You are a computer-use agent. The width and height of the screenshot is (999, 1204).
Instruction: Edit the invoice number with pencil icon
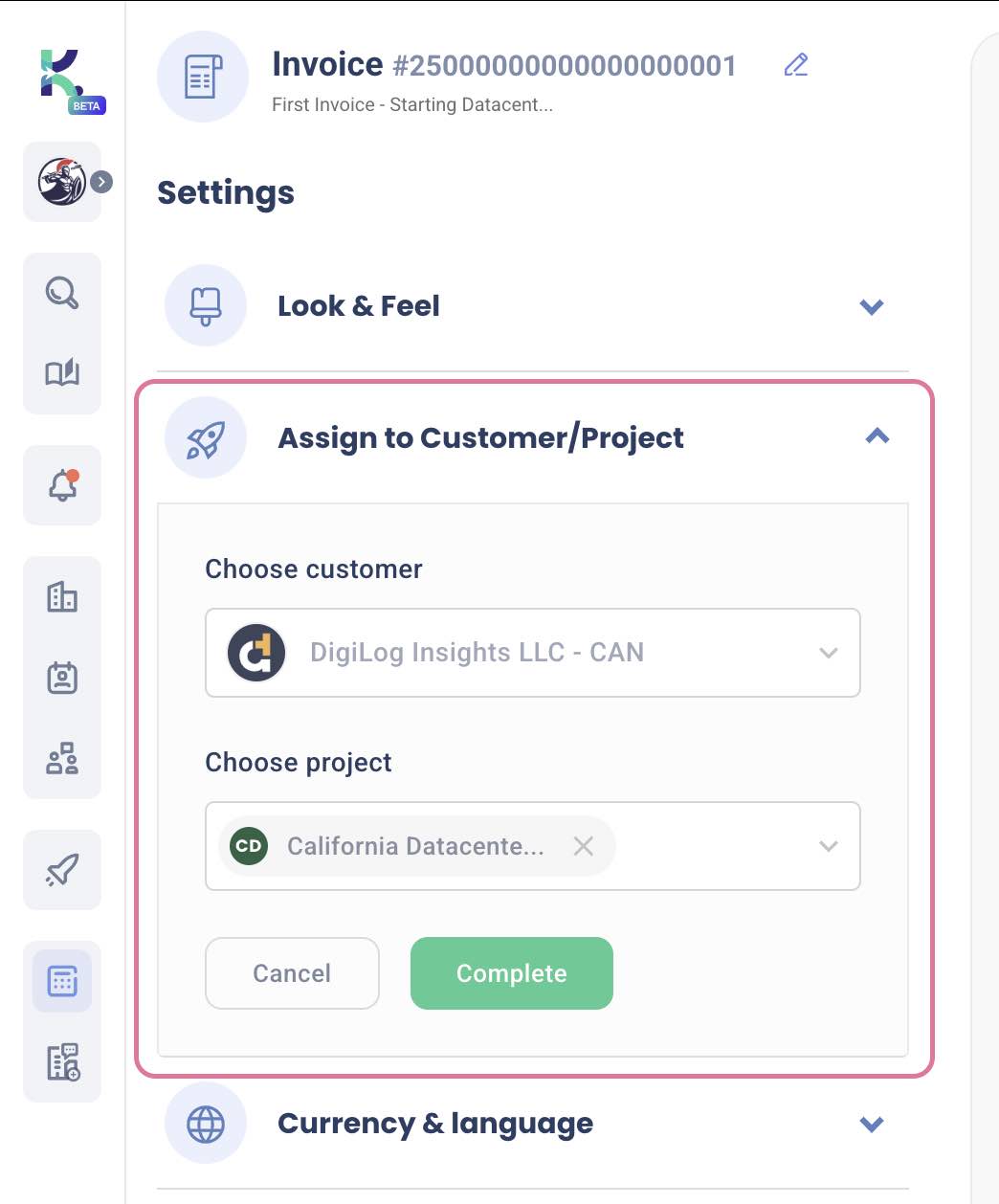point(795,65)
